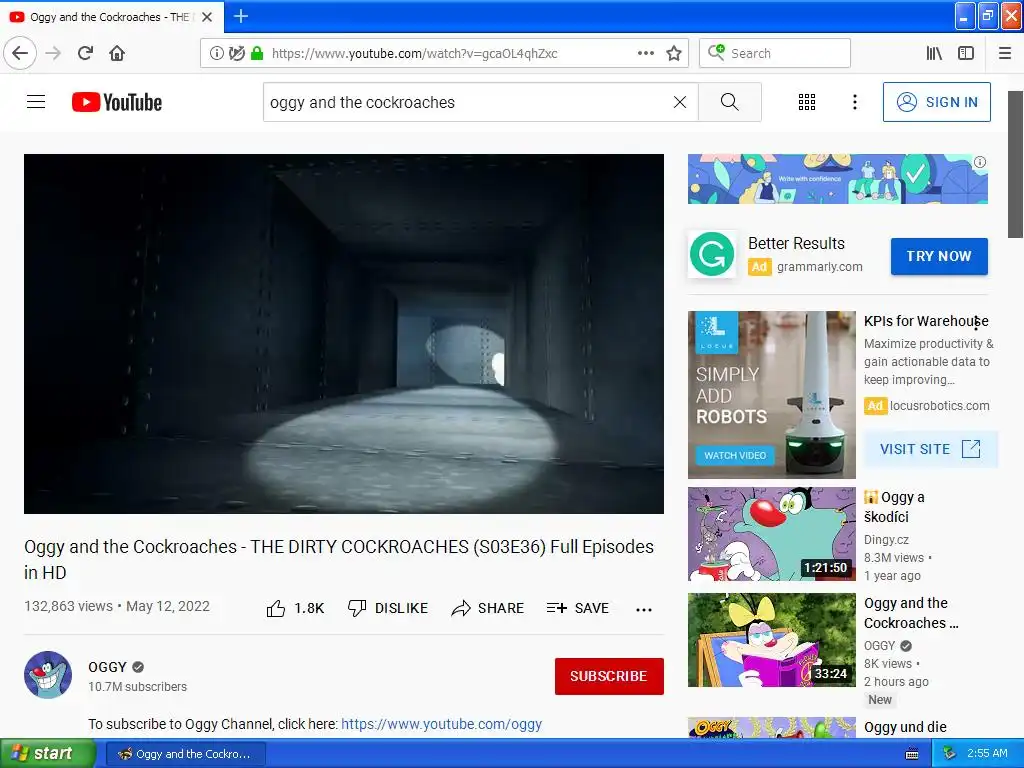
Task: Open the Oggy und die video title
Action: 905,727
